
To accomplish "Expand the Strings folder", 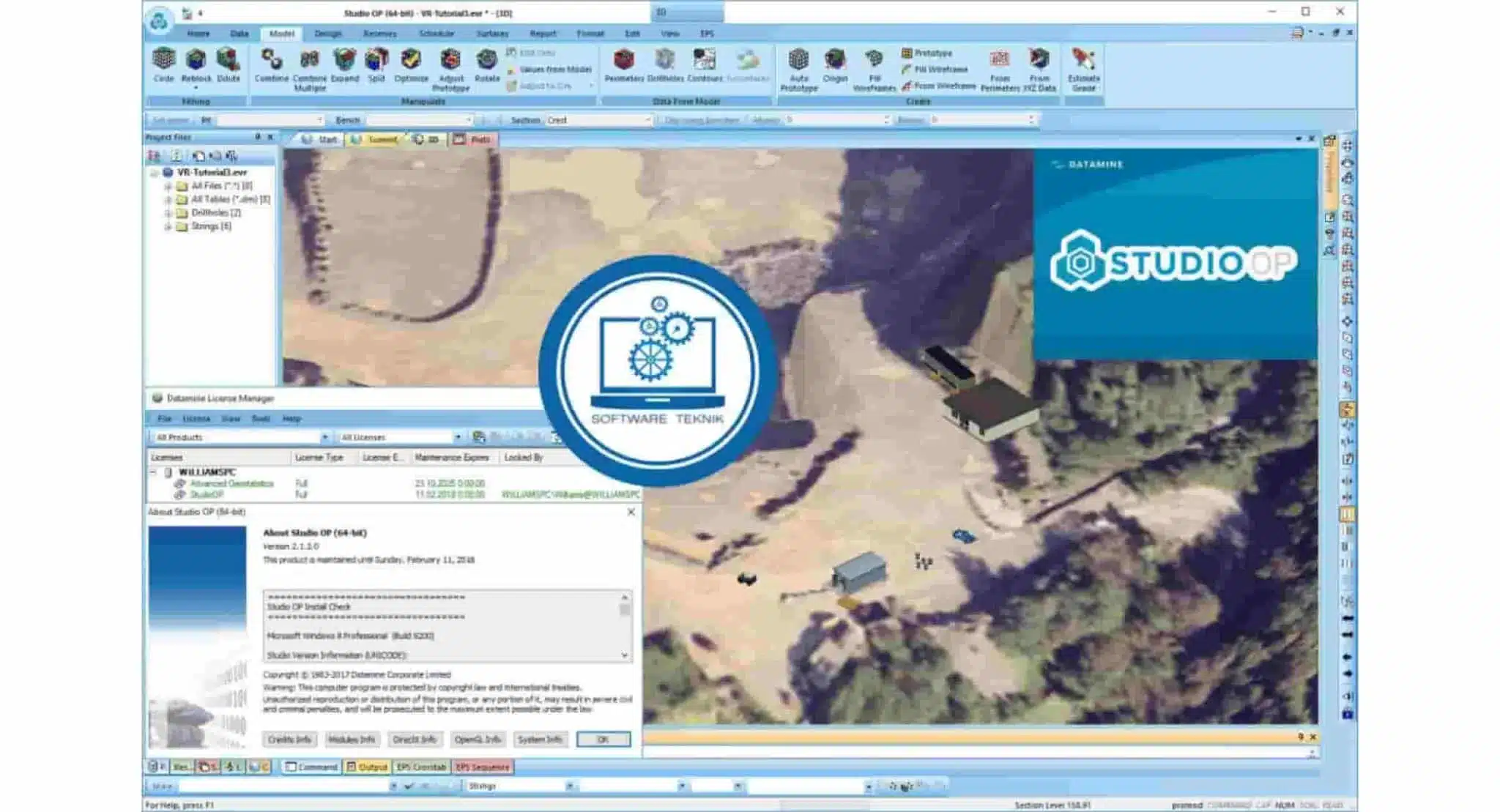I will [x=168, y=226].
